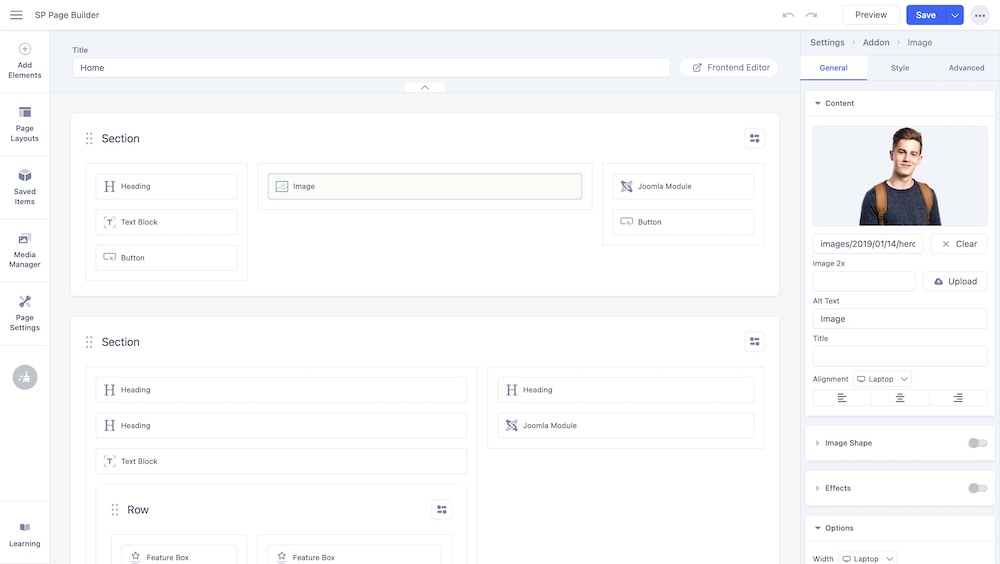Open Width device dropdown (Laptop)
Image resolution: width=1000 pixels, height=564 pixels.
[868, 558]
